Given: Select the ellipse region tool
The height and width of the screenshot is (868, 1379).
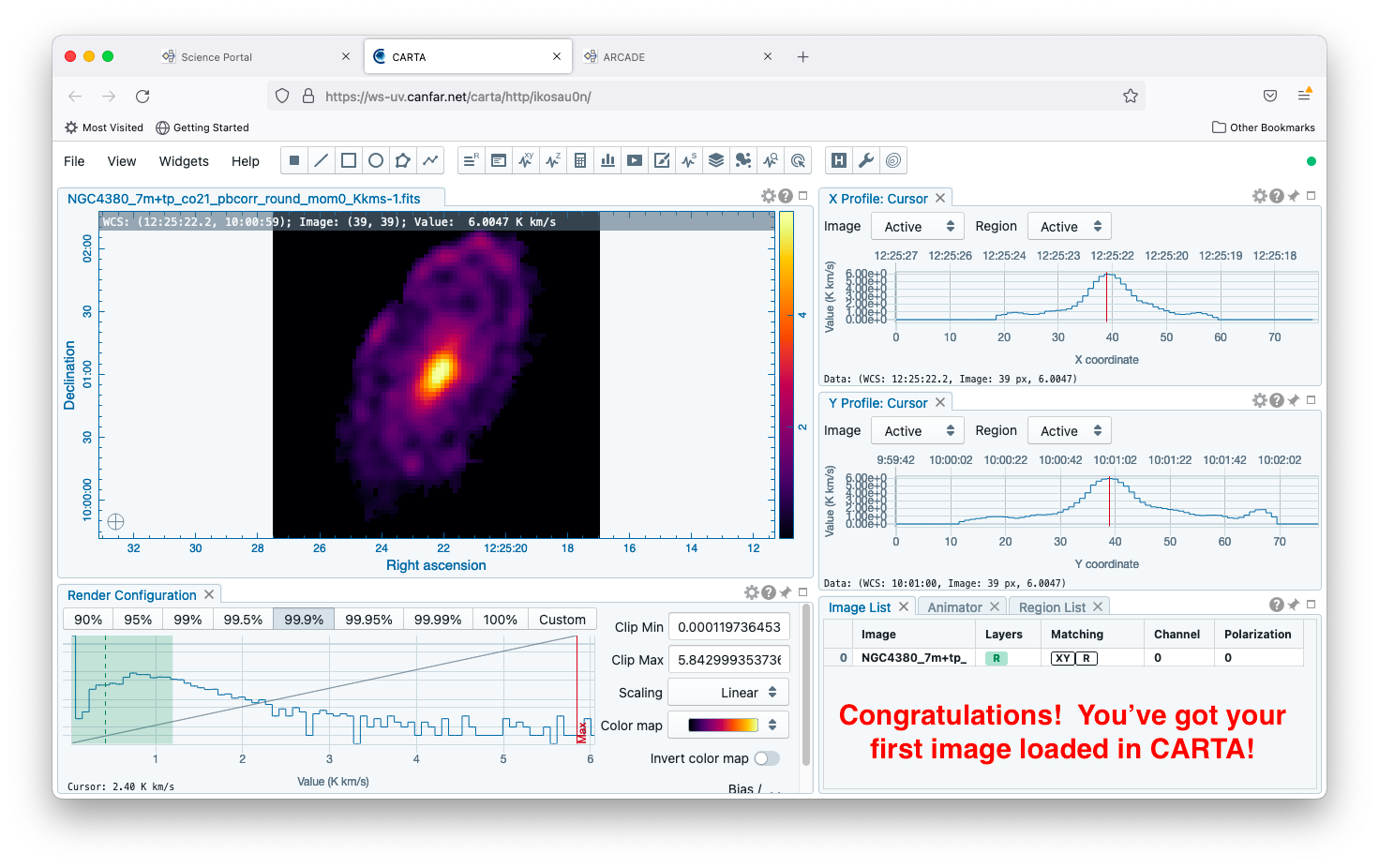Looking at the screenshot, I should [376, 160].
